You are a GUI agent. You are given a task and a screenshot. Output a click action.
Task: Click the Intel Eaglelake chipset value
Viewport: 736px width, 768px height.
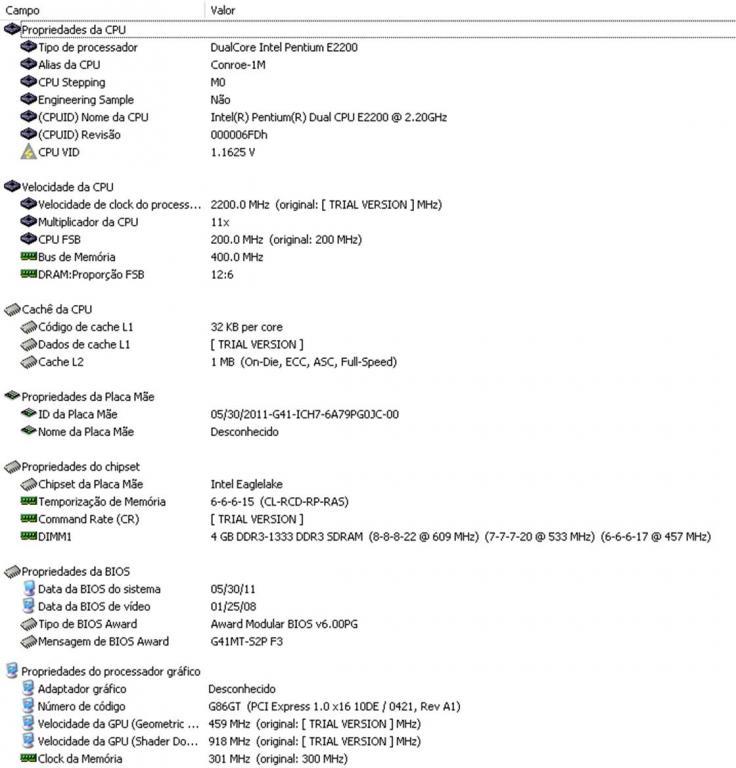[246, 484]
